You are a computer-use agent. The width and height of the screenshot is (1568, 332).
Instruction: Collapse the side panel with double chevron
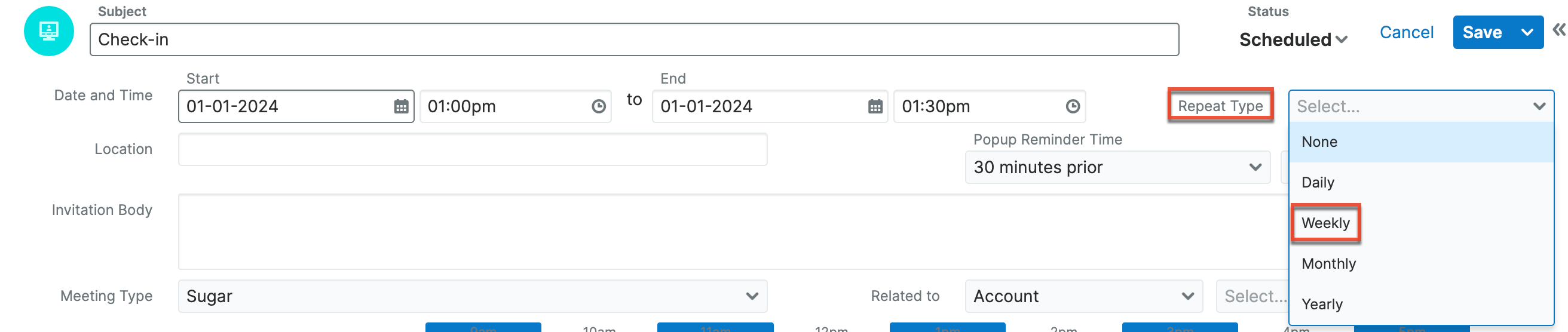point(1558,30)
